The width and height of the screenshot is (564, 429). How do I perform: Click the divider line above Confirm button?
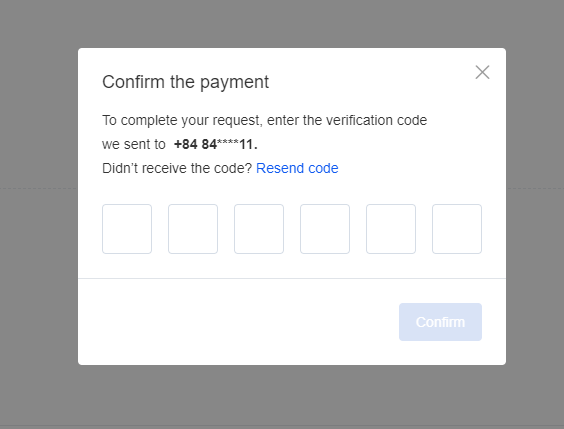pos(292,278)
